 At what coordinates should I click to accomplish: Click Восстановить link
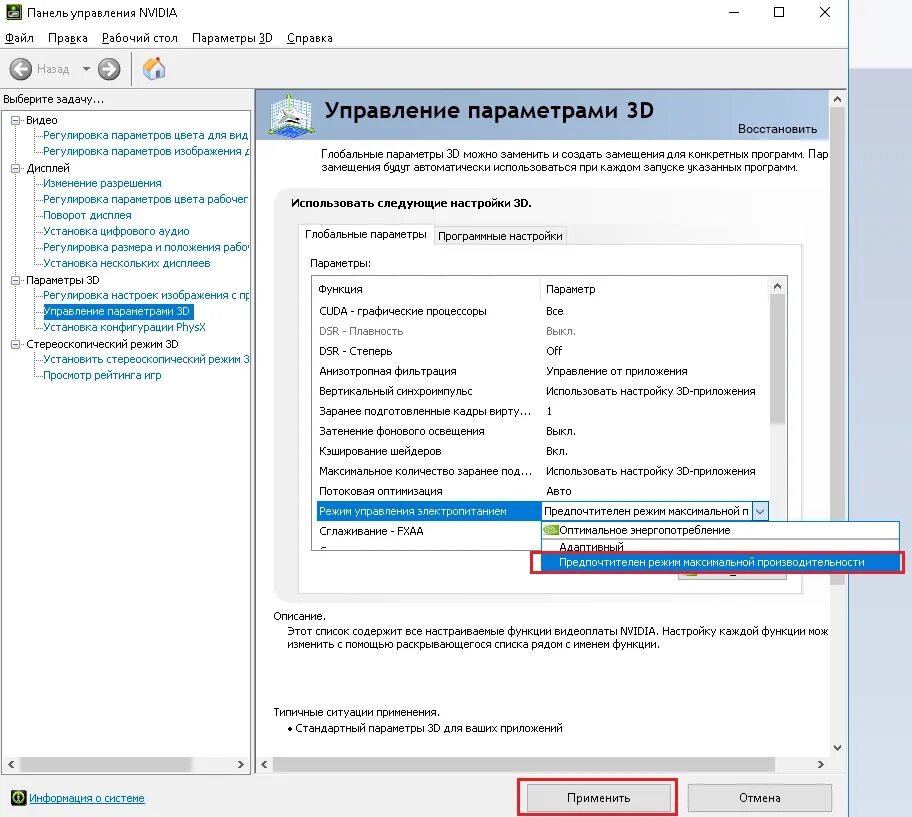pos(777,129)
